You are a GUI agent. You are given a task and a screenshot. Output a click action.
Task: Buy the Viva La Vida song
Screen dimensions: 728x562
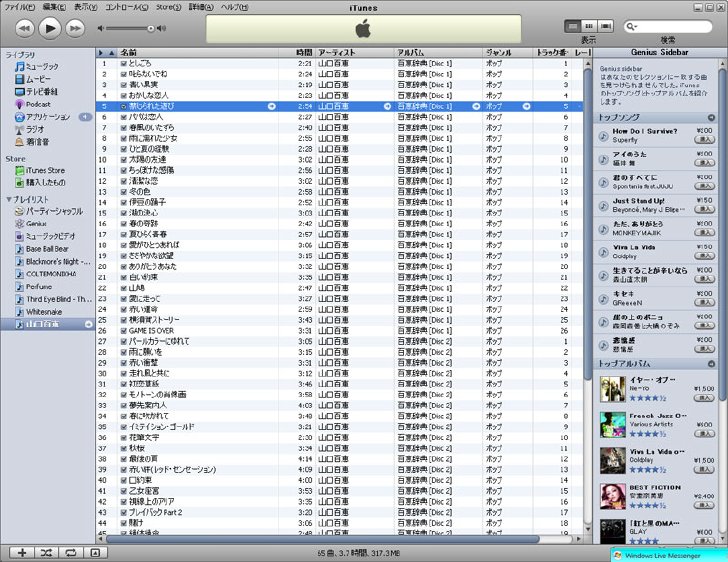tap(704, 256)
